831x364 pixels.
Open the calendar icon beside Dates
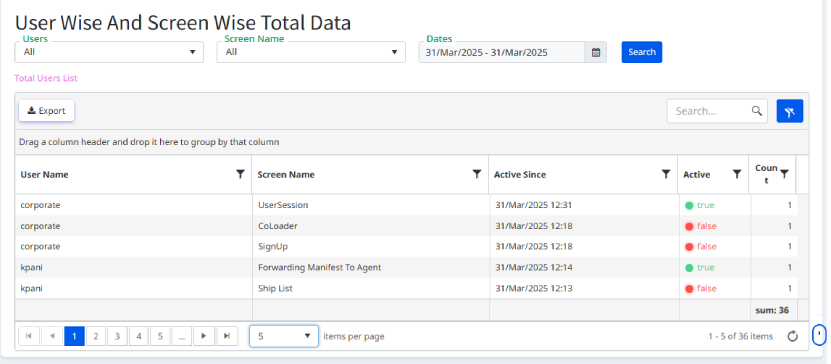click(x=596, y=52)
